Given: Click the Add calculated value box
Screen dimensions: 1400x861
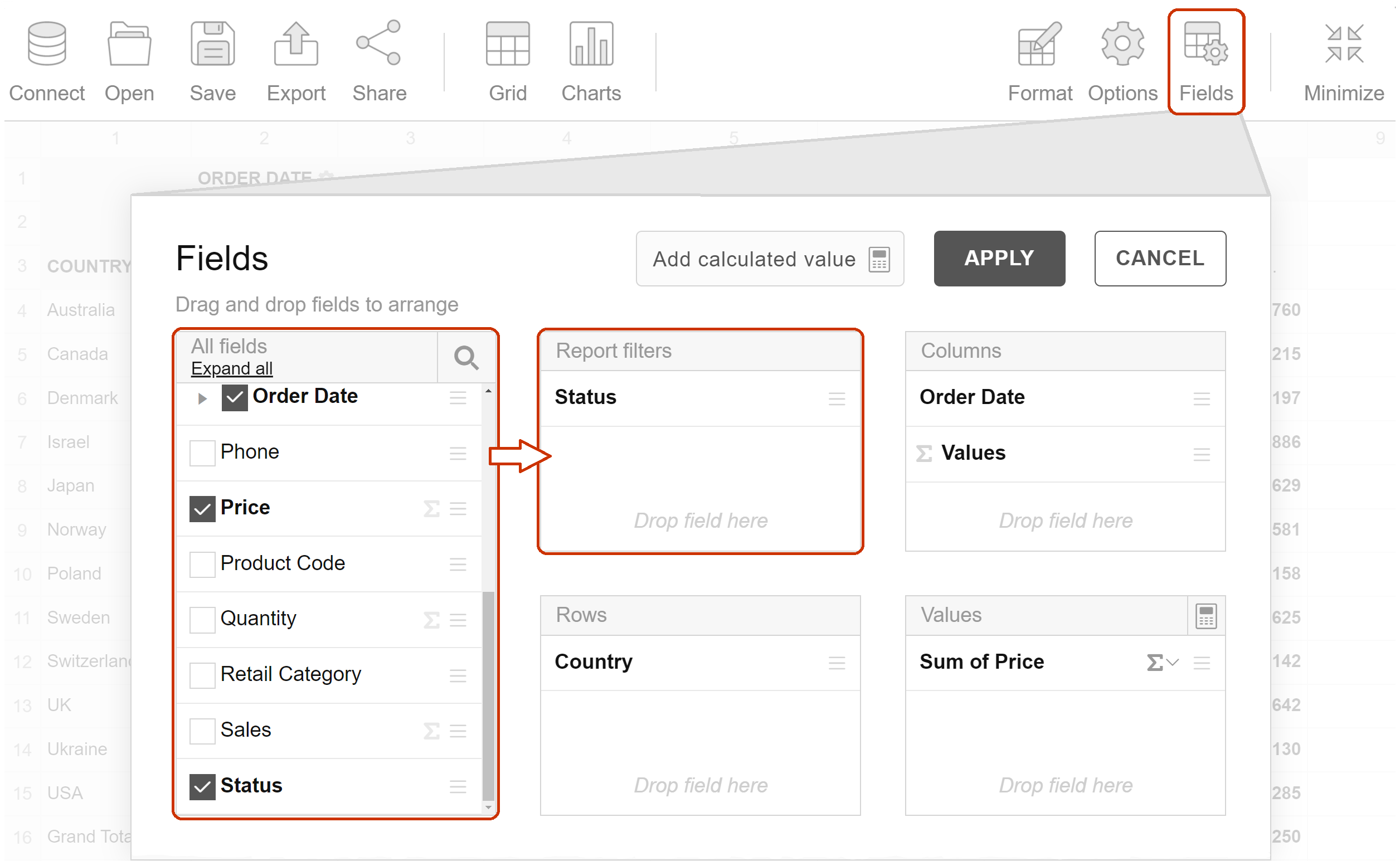Looking at the screenshot, I should tap(769, 259).
